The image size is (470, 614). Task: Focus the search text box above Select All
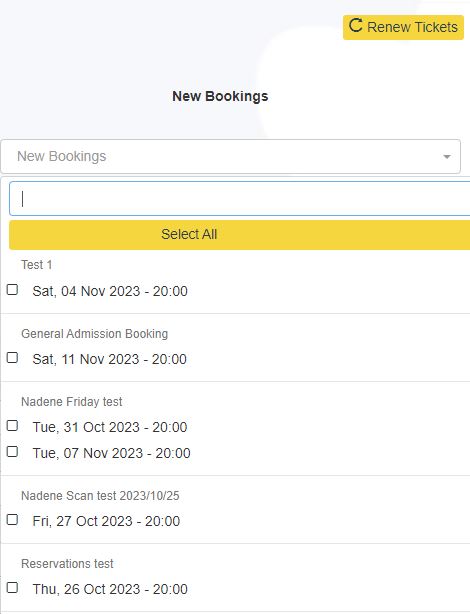coord(239,198)
